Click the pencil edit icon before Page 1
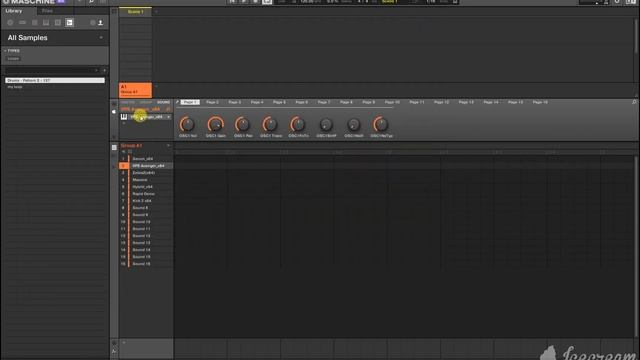The image size is (640, 360). tap(177, 102)
